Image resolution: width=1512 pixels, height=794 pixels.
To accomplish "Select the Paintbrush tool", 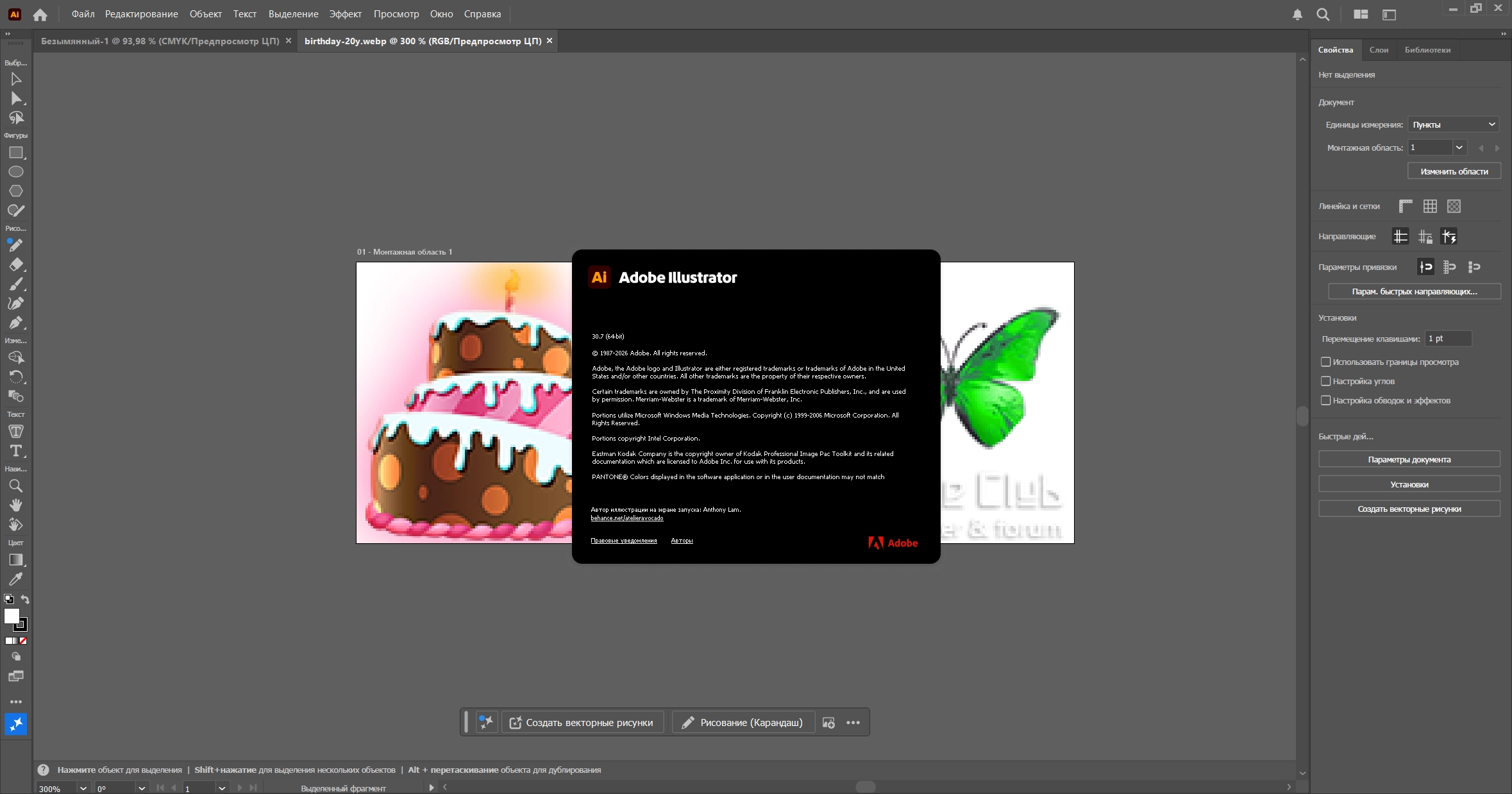I will point(16,283).
